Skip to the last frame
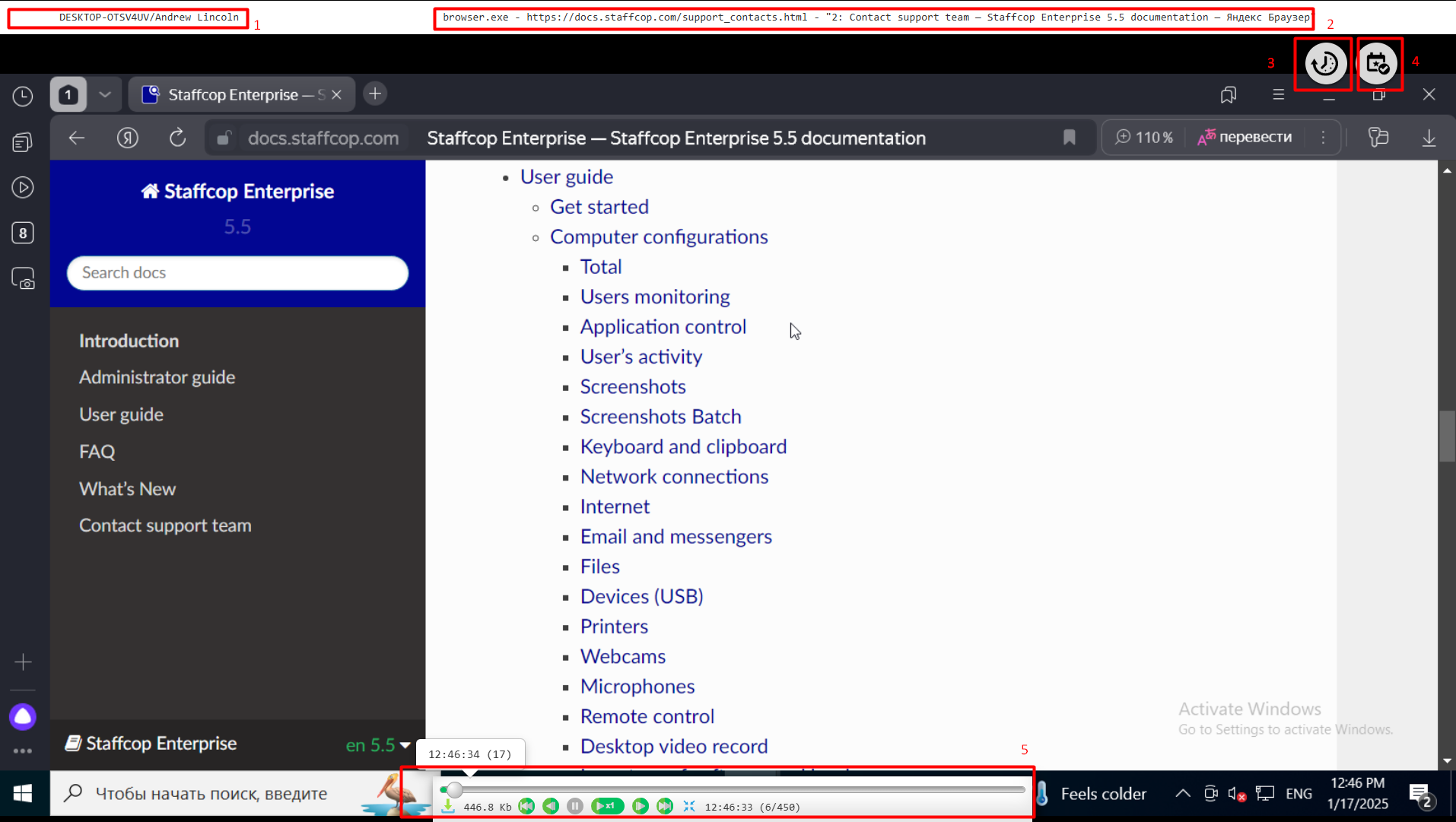The image size is (1456, 822). tap(665, 806)
